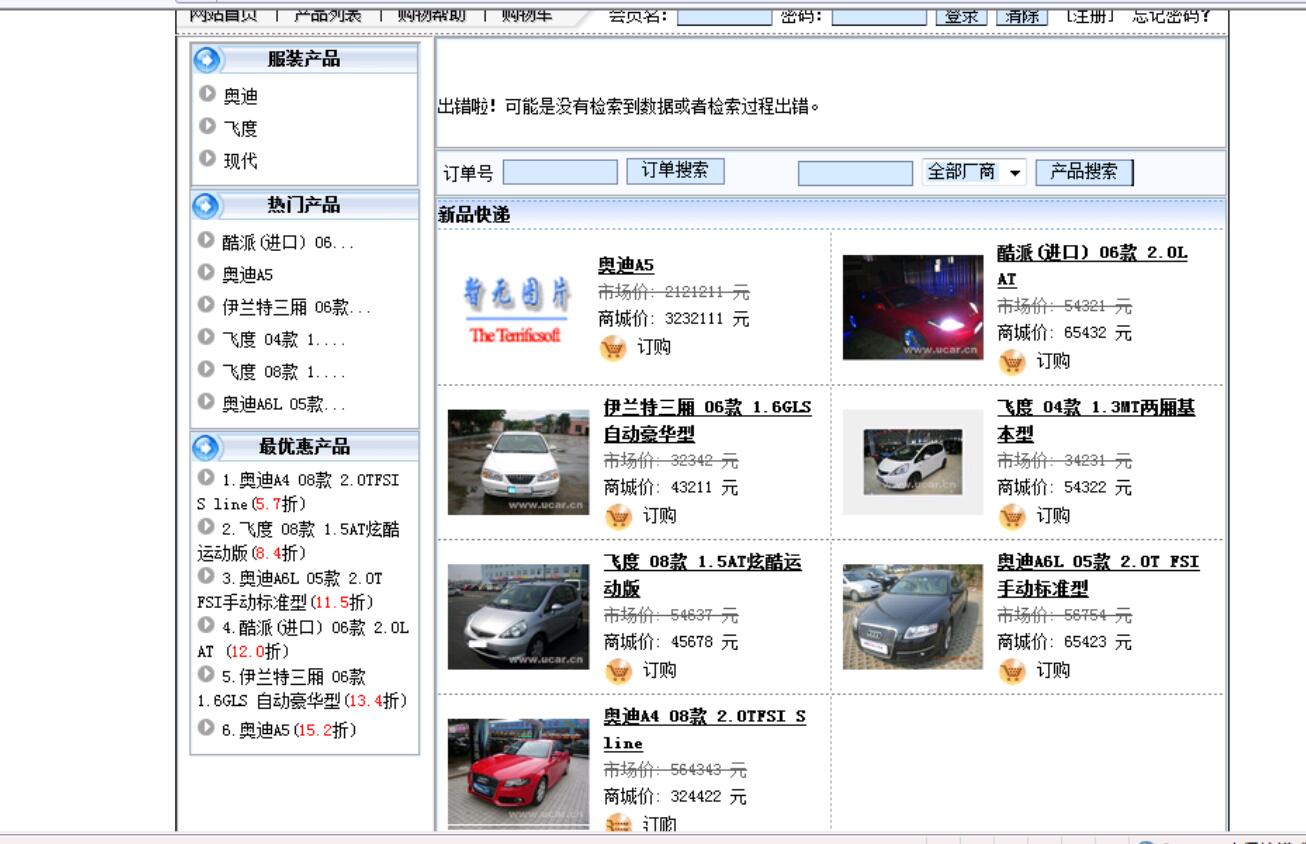The image size is (1306, 844).
Task: Open the 伊兰特三厢 06款 1.6GLS 自动豪华型 title link
Action: (x=707, y=420)
